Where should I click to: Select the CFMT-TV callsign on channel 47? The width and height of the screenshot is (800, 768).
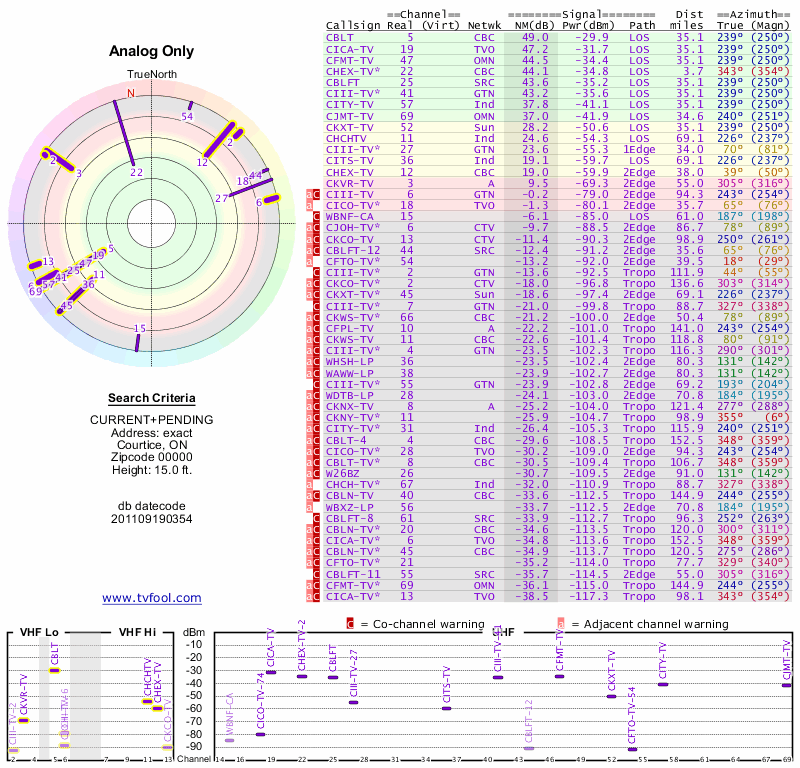(349, 60)
